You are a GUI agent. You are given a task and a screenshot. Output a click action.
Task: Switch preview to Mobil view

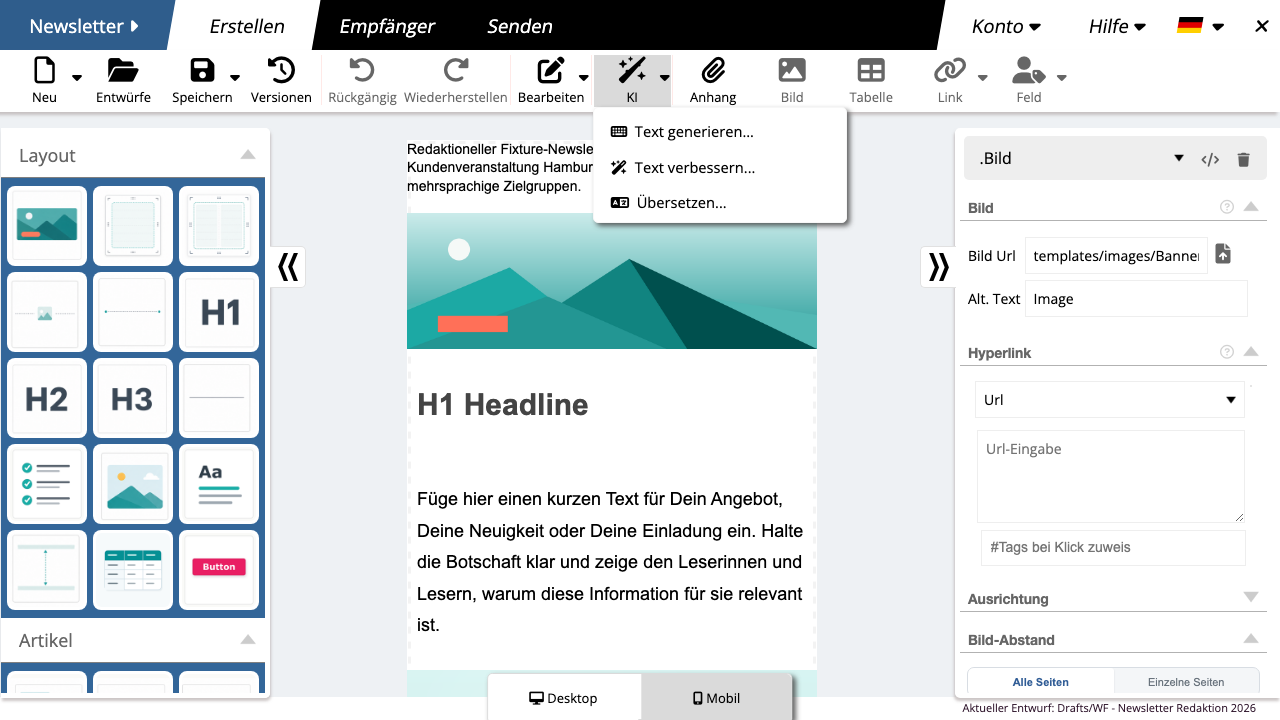(717, 698)
